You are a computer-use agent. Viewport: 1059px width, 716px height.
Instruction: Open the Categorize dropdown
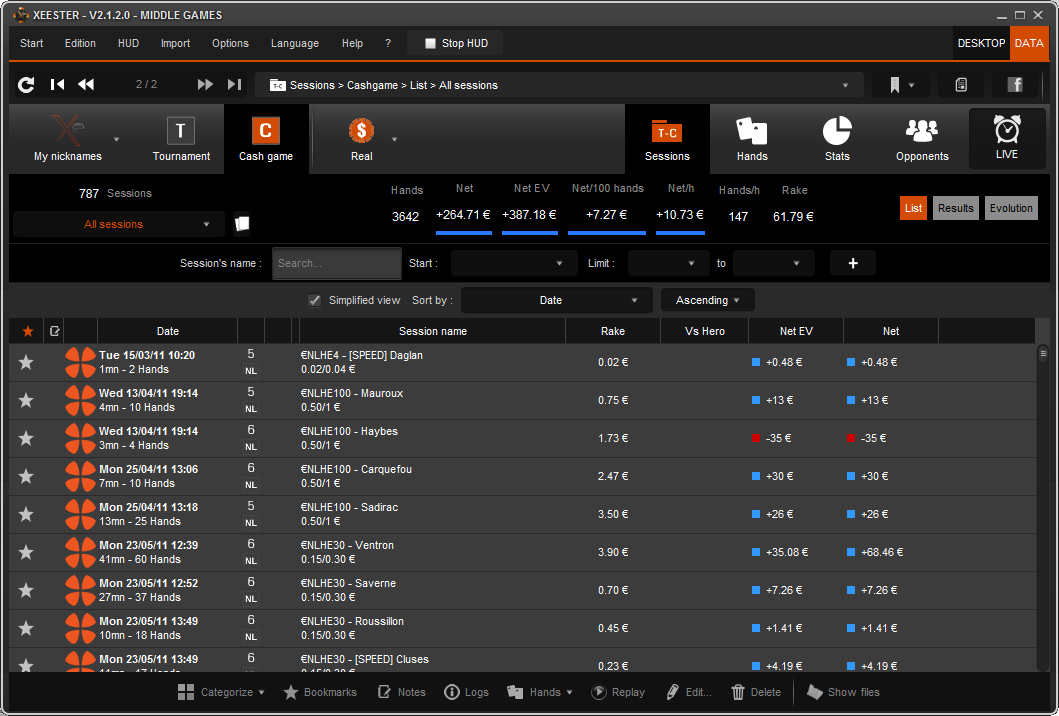221,691
